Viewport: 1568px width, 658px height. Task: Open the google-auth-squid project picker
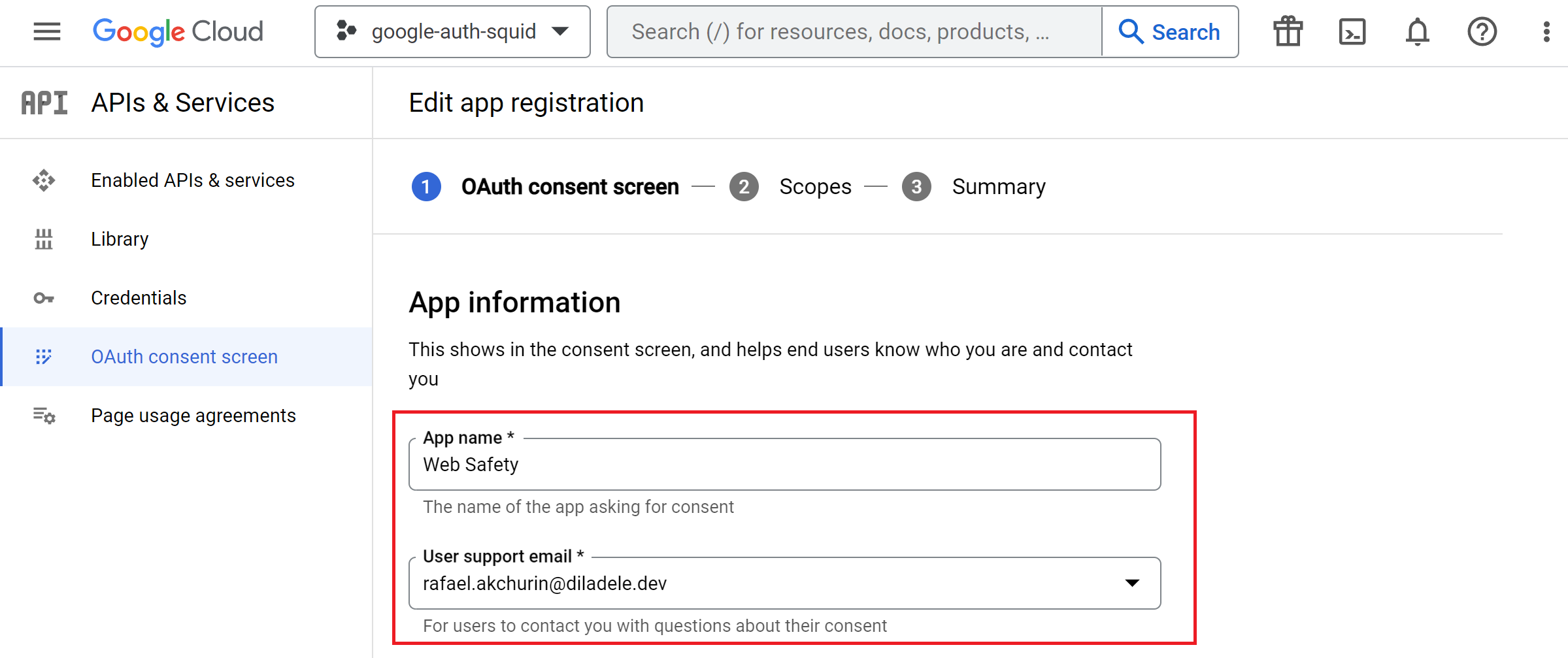(452, 31)
